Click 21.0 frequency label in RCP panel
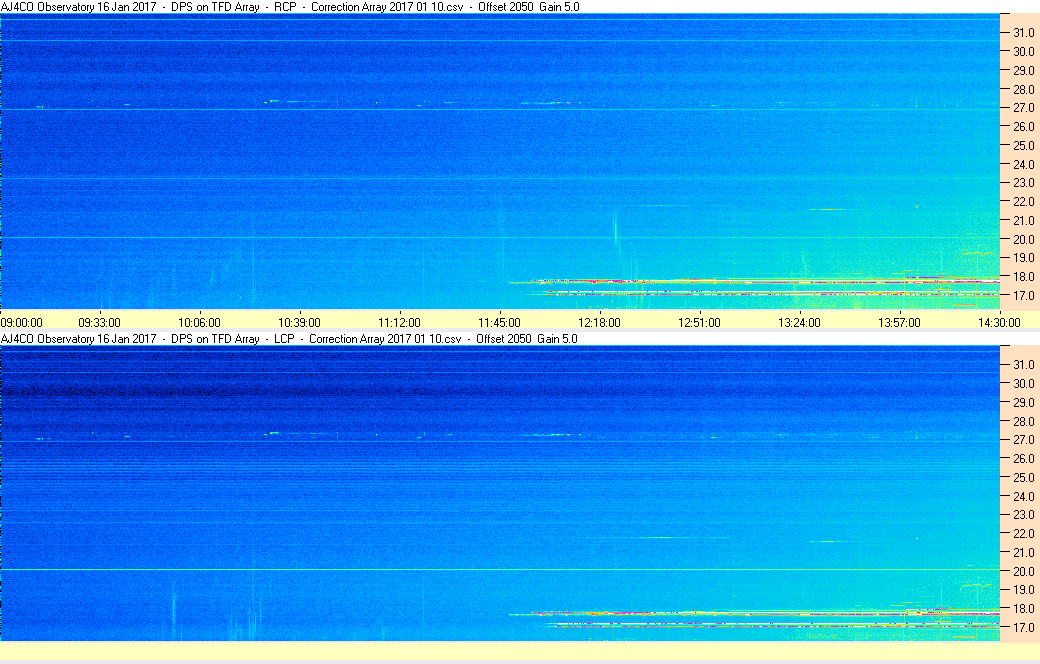This screenshot has width=1040, height=664. (1023, 221)
